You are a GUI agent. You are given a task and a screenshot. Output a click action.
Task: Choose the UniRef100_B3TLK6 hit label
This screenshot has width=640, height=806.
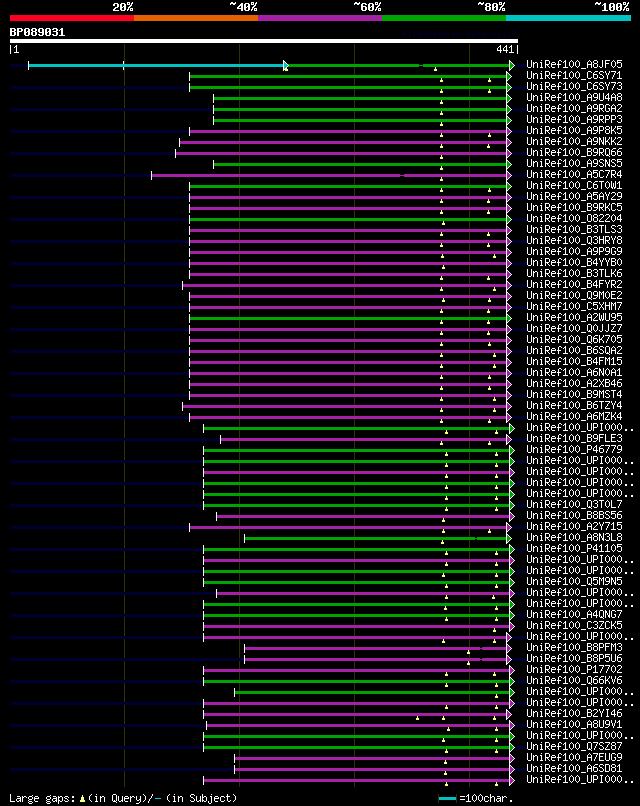pyautogui.click(x=574, y=273)
